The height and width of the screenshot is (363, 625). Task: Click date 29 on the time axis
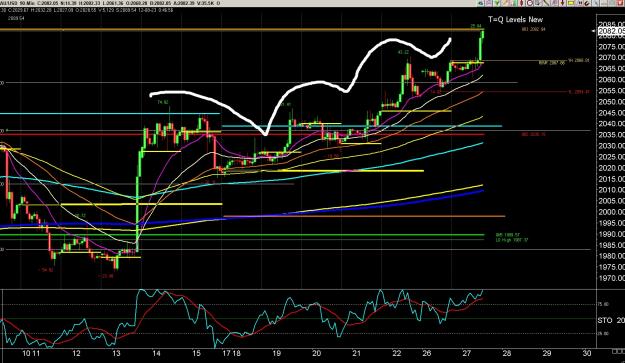click(x=547, y=353)
